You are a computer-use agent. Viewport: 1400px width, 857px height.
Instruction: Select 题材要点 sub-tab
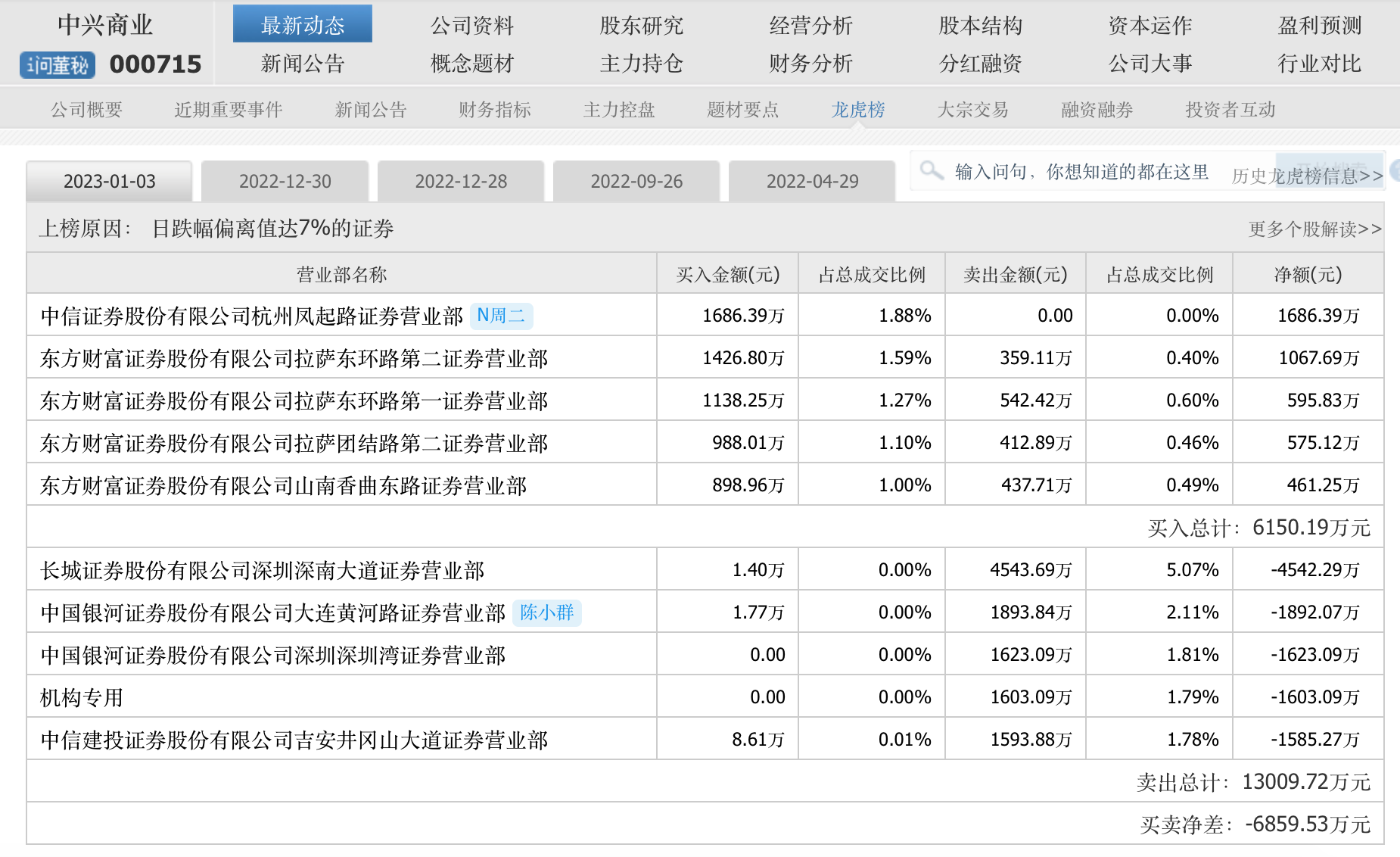743,110
